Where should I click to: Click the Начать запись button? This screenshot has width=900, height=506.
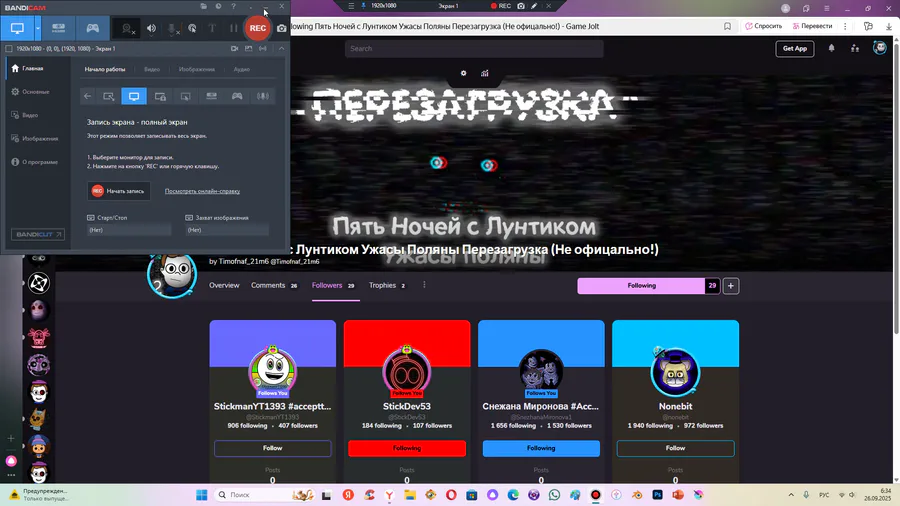119,191
